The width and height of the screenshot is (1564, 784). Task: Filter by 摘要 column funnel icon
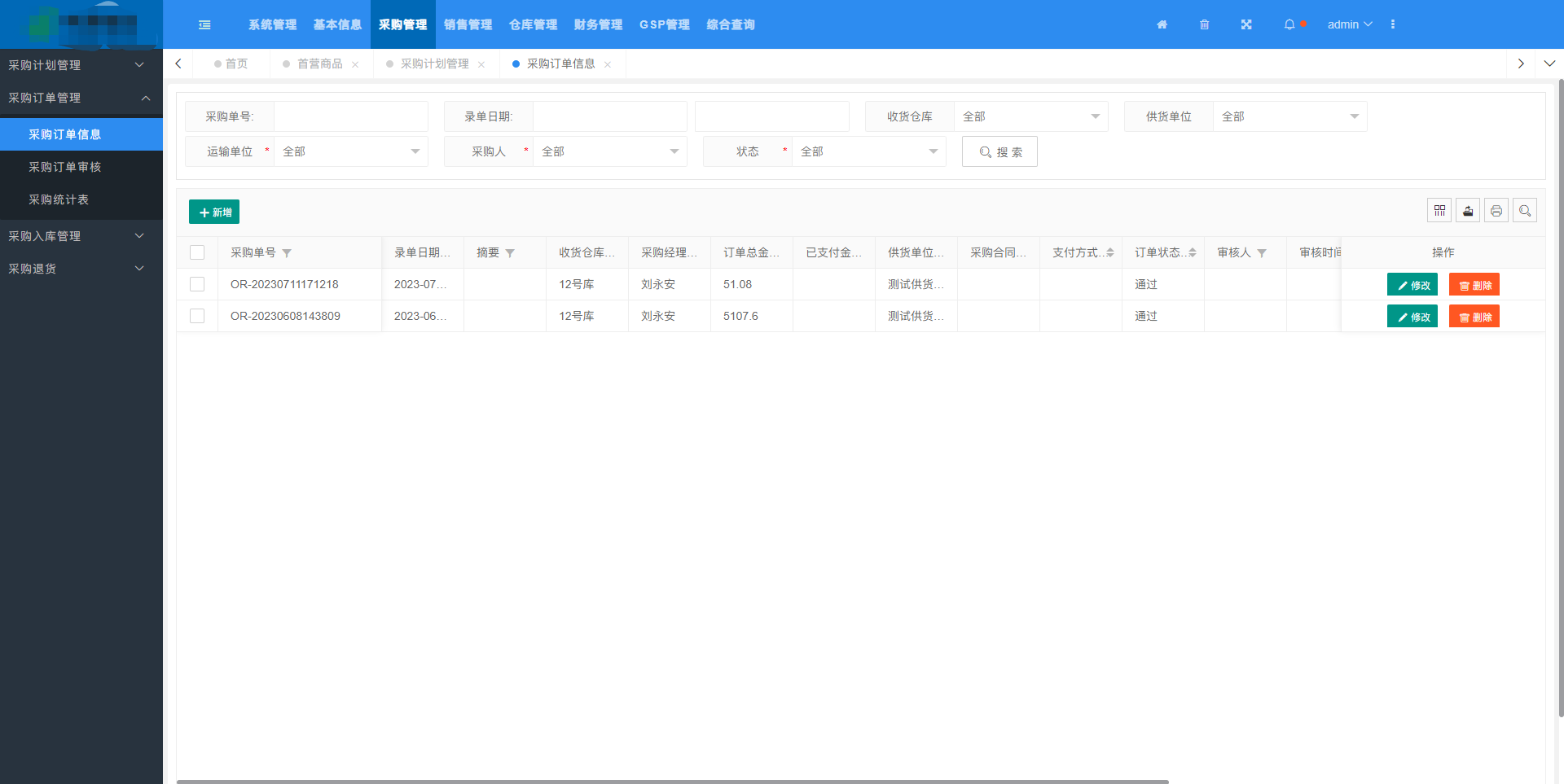point(510,253)
